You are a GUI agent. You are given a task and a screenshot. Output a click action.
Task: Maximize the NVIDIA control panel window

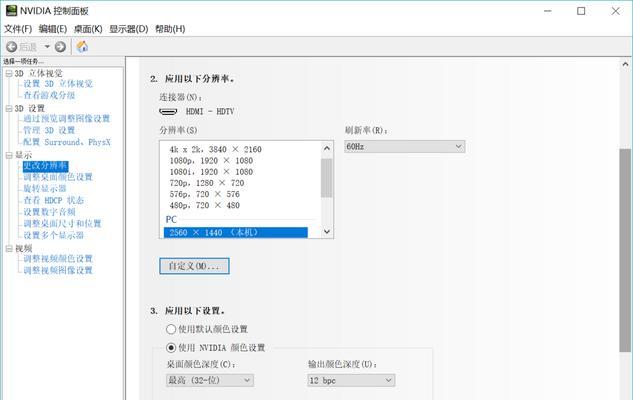point(581,11)
